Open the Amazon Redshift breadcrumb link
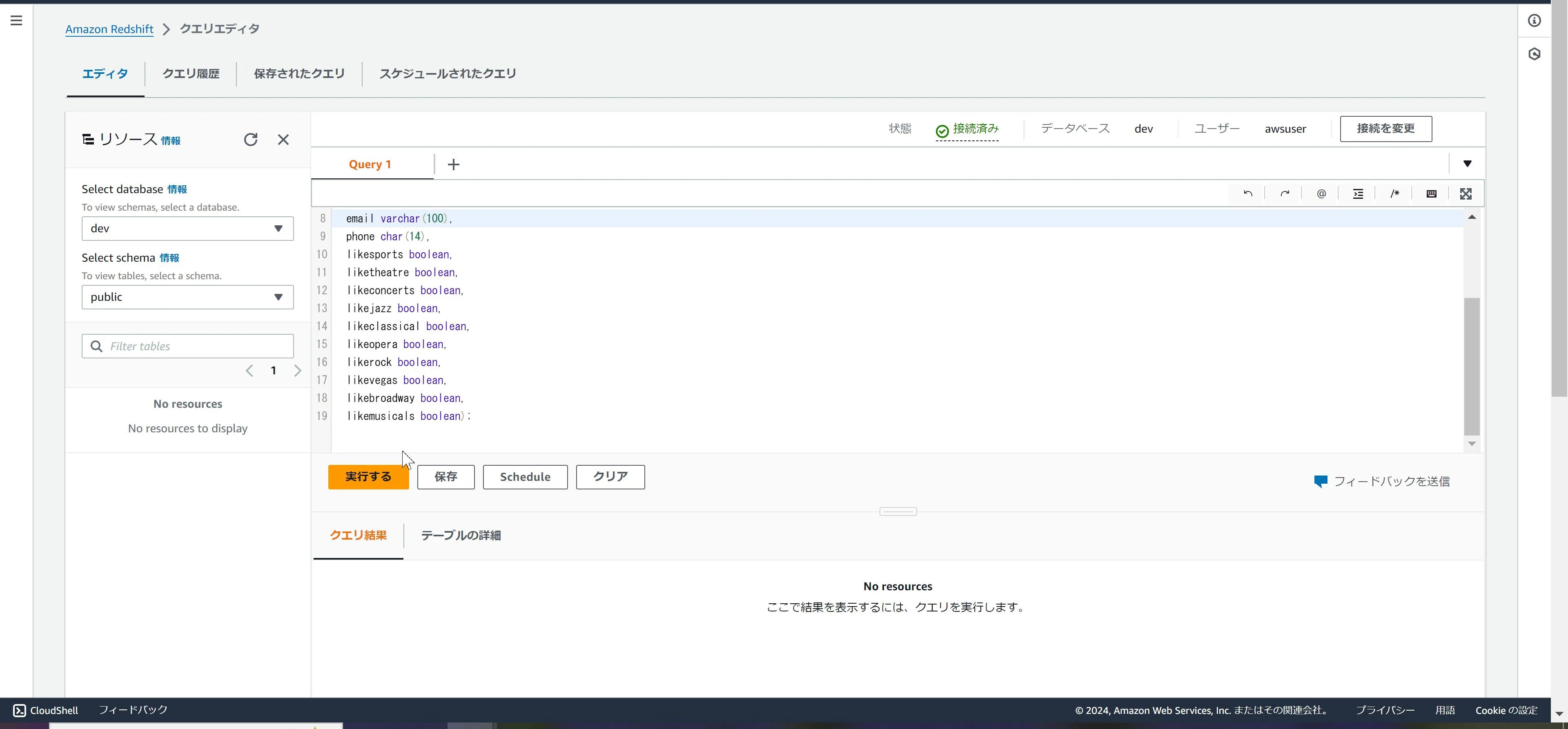1568x729 pixels. tap(109, 29)
